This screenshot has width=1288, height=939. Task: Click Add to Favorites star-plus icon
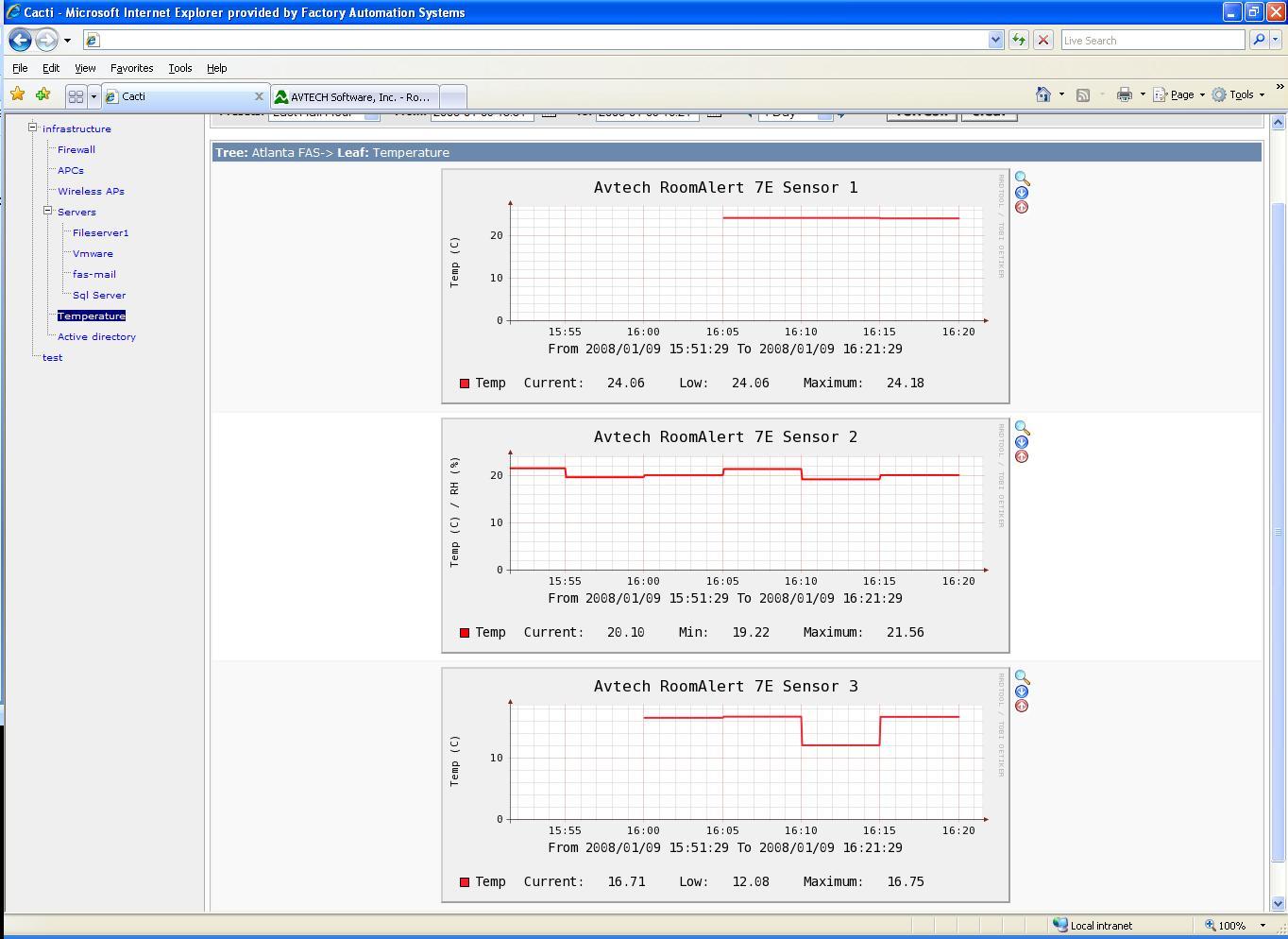[42, 94]
